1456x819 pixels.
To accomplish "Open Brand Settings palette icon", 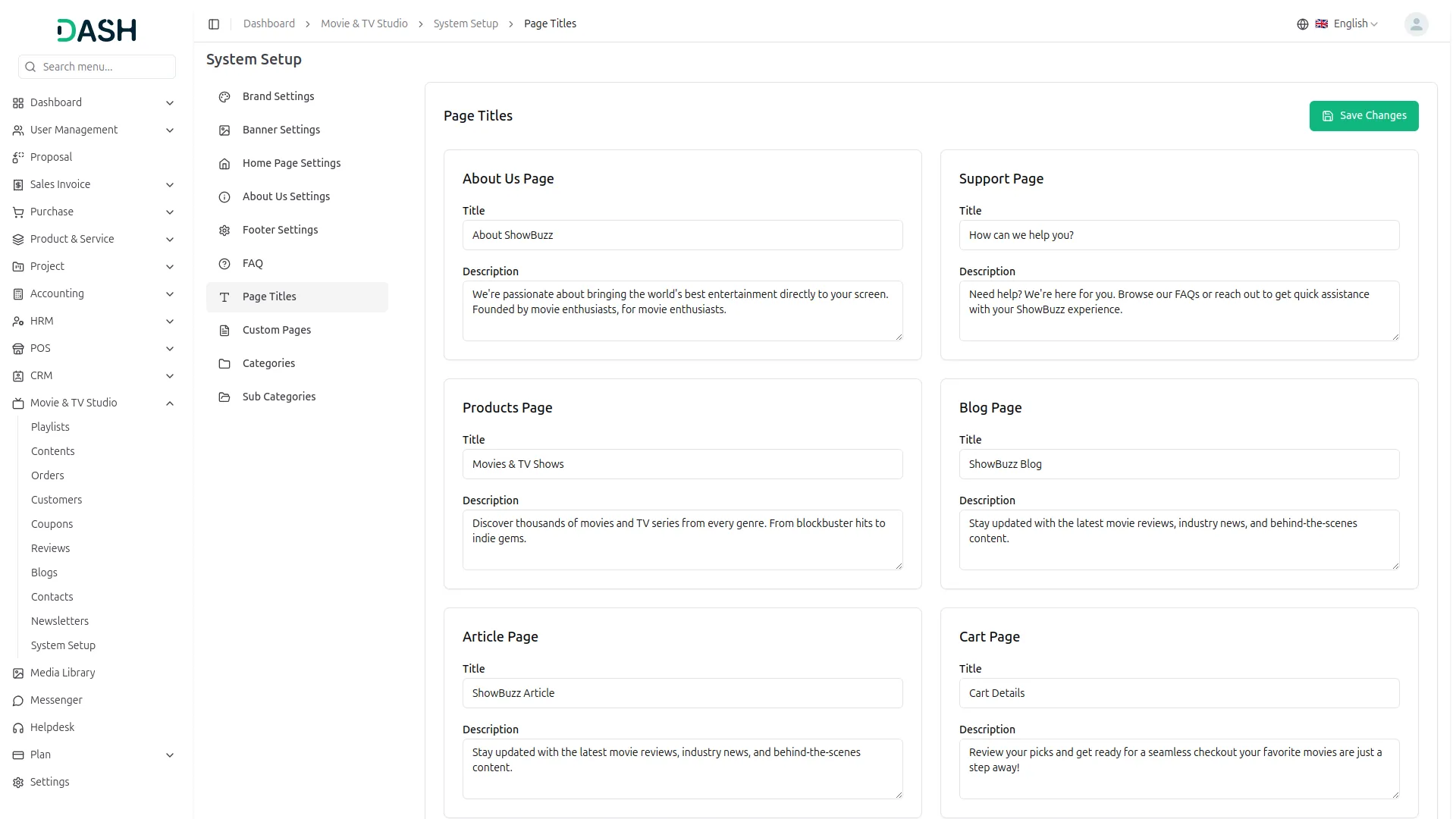I will (x=224, y=97).
